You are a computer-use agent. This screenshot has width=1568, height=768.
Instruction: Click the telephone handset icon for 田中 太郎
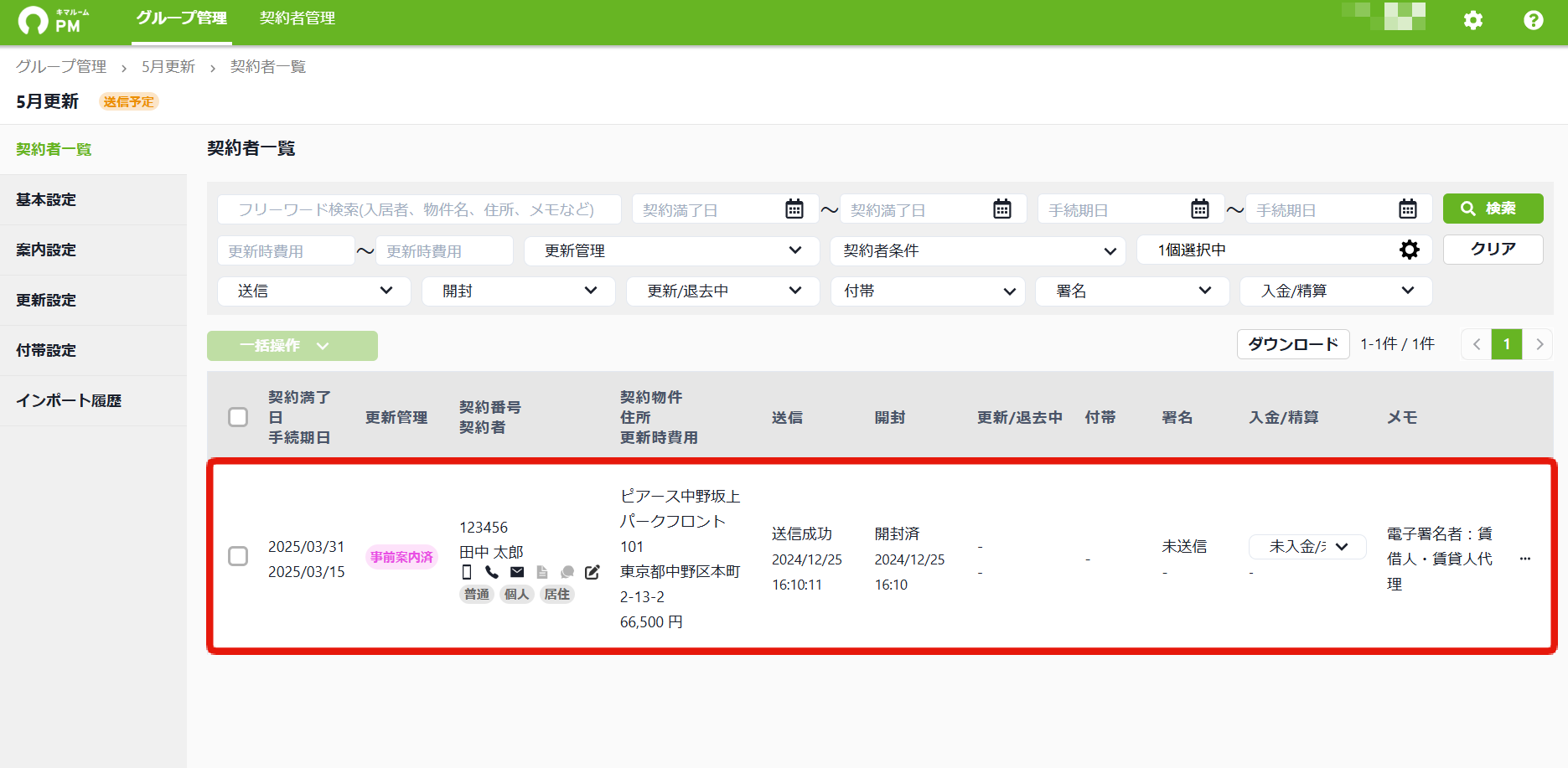tap(492, 572)
